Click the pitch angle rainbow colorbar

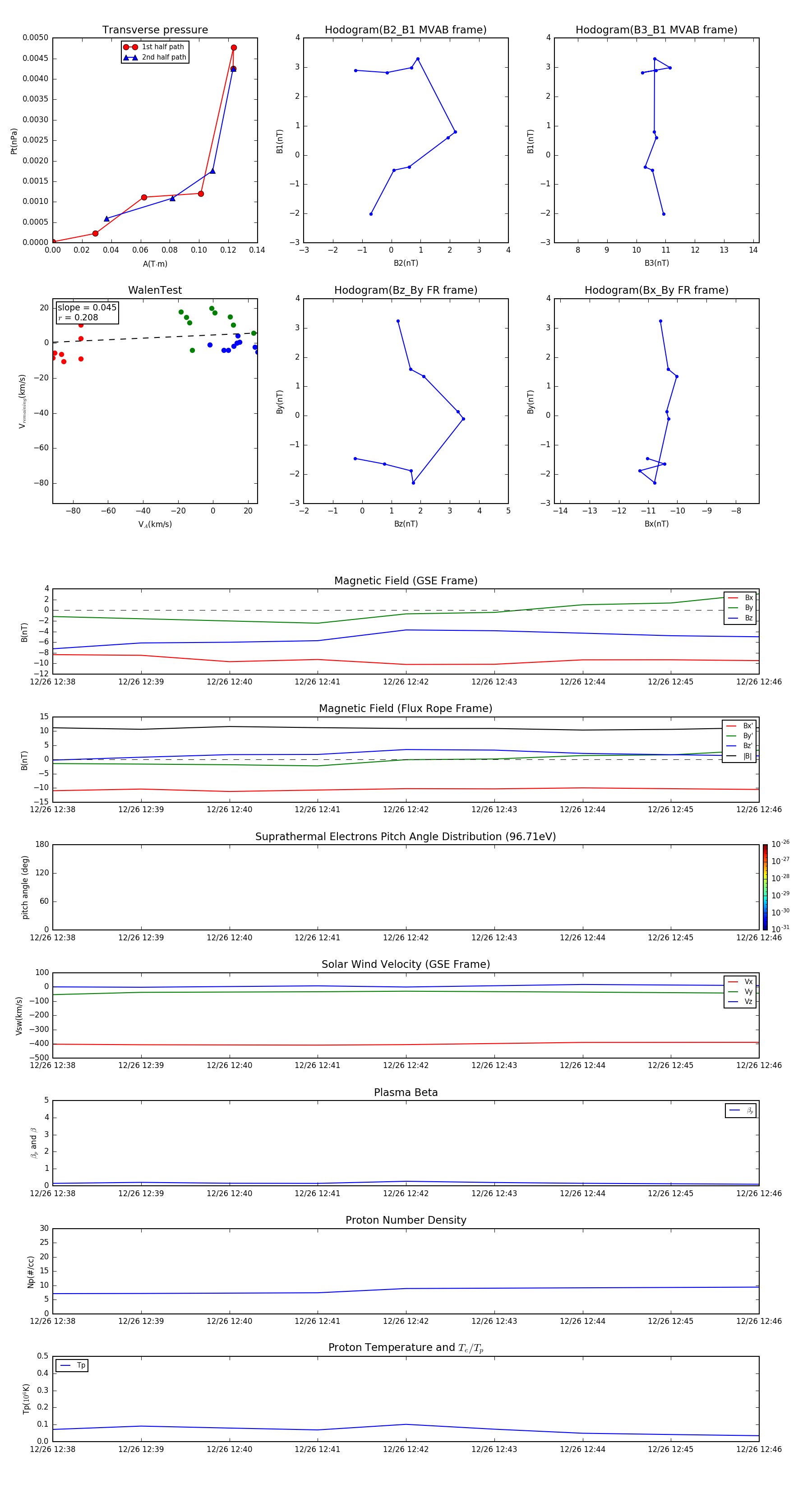pyautogui.click(x=765, y=887)
